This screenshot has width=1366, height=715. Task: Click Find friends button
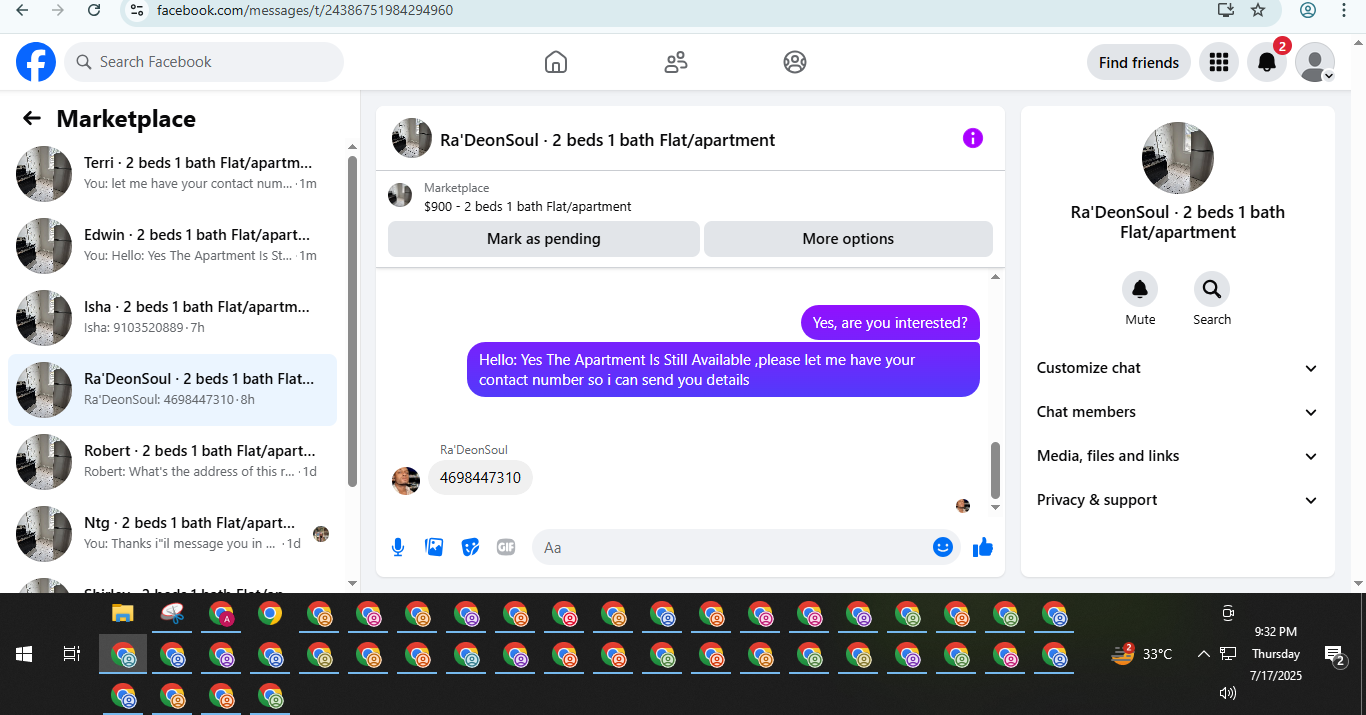(x=1139, y=62)
